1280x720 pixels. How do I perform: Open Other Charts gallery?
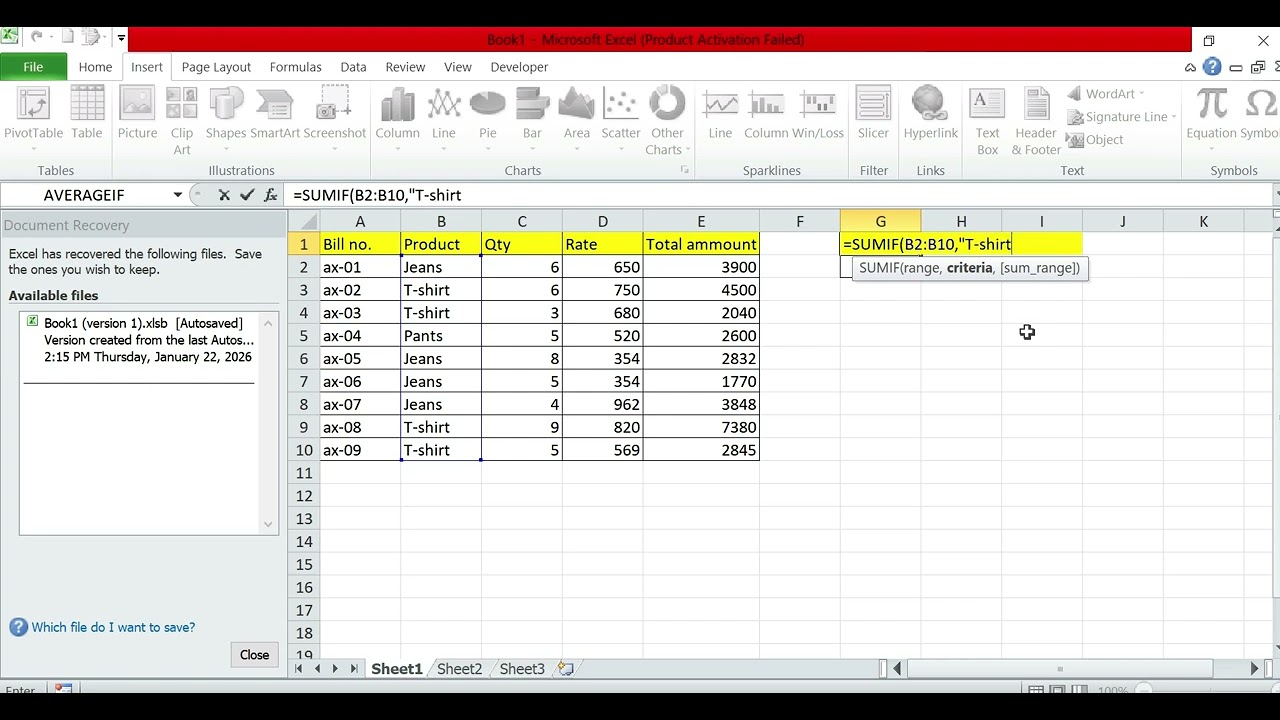point(667,120)
